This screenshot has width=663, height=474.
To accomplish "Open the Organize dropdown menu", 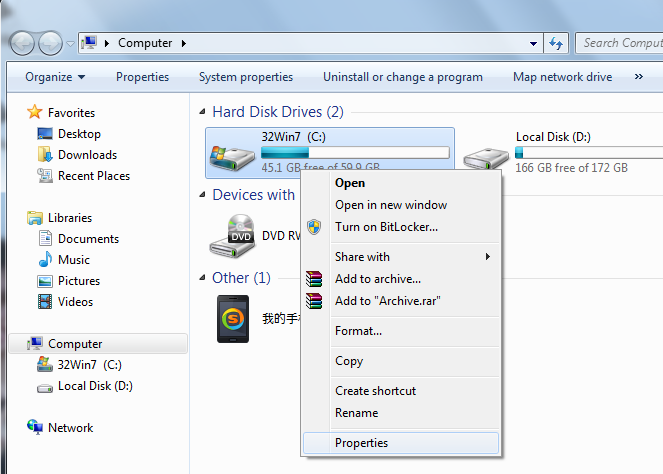I will point(55,77).
